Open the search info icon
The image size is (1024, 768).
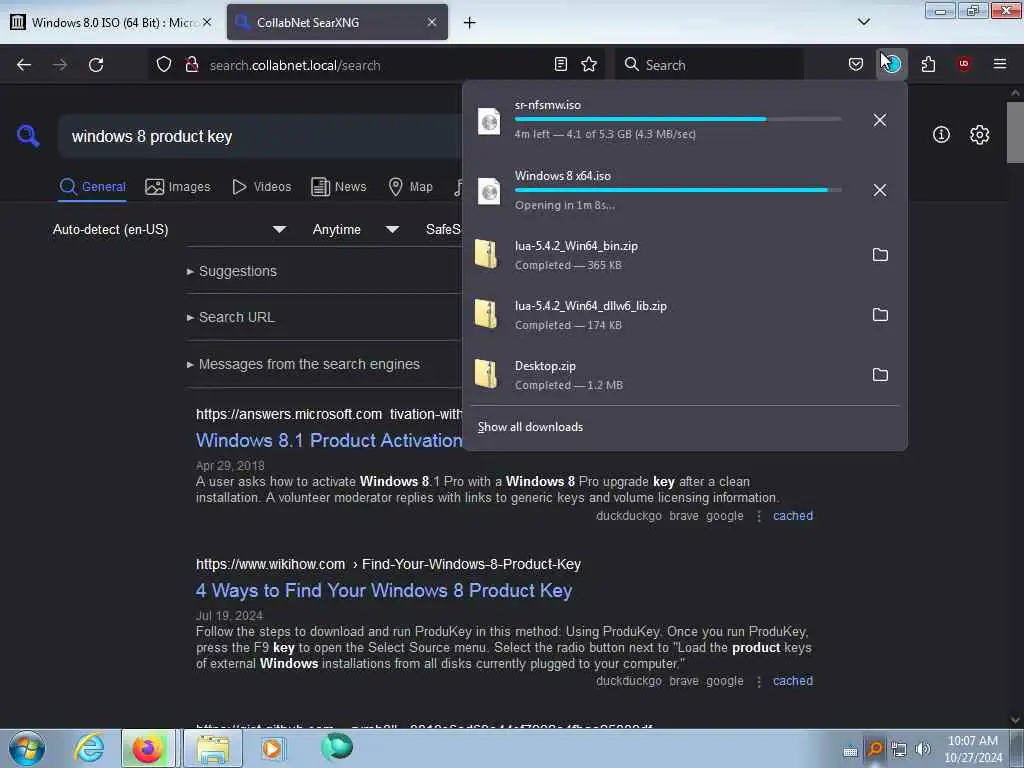tap(941, 135)
